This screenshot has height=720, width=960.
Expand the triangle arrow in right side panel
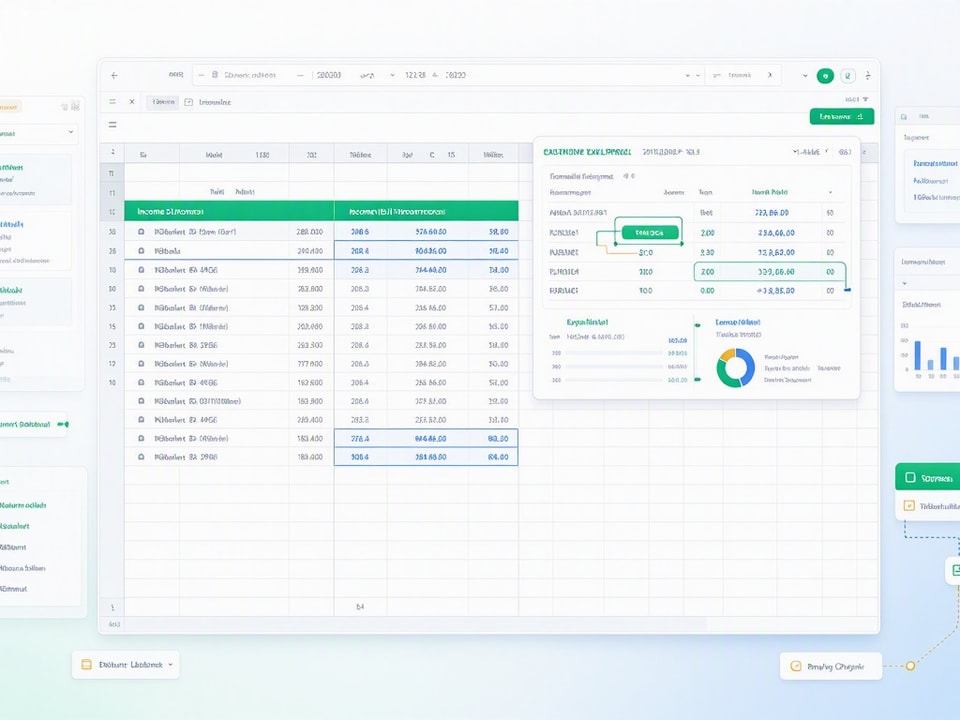coord(904,283)
